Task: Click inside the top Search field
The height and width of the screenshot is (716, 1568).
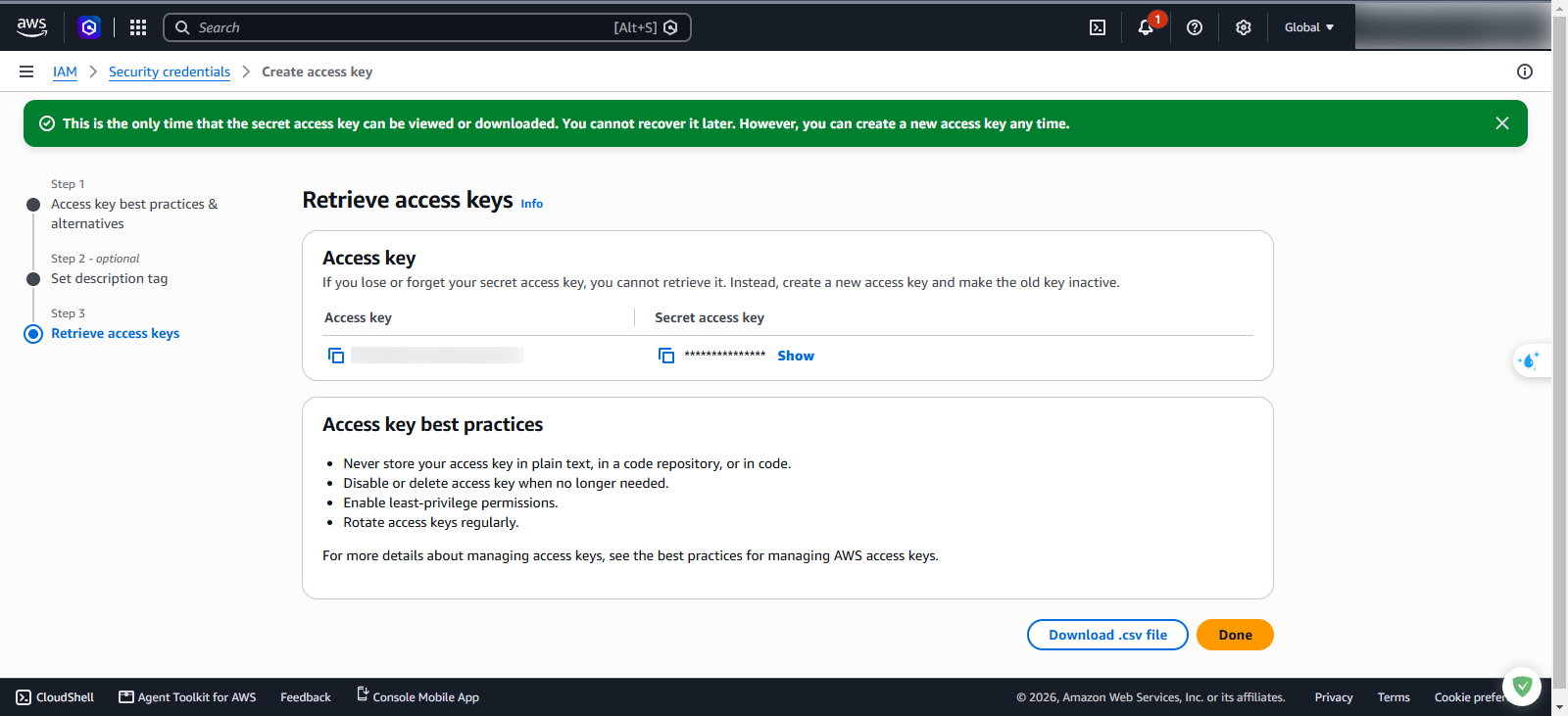Action: 426,27
